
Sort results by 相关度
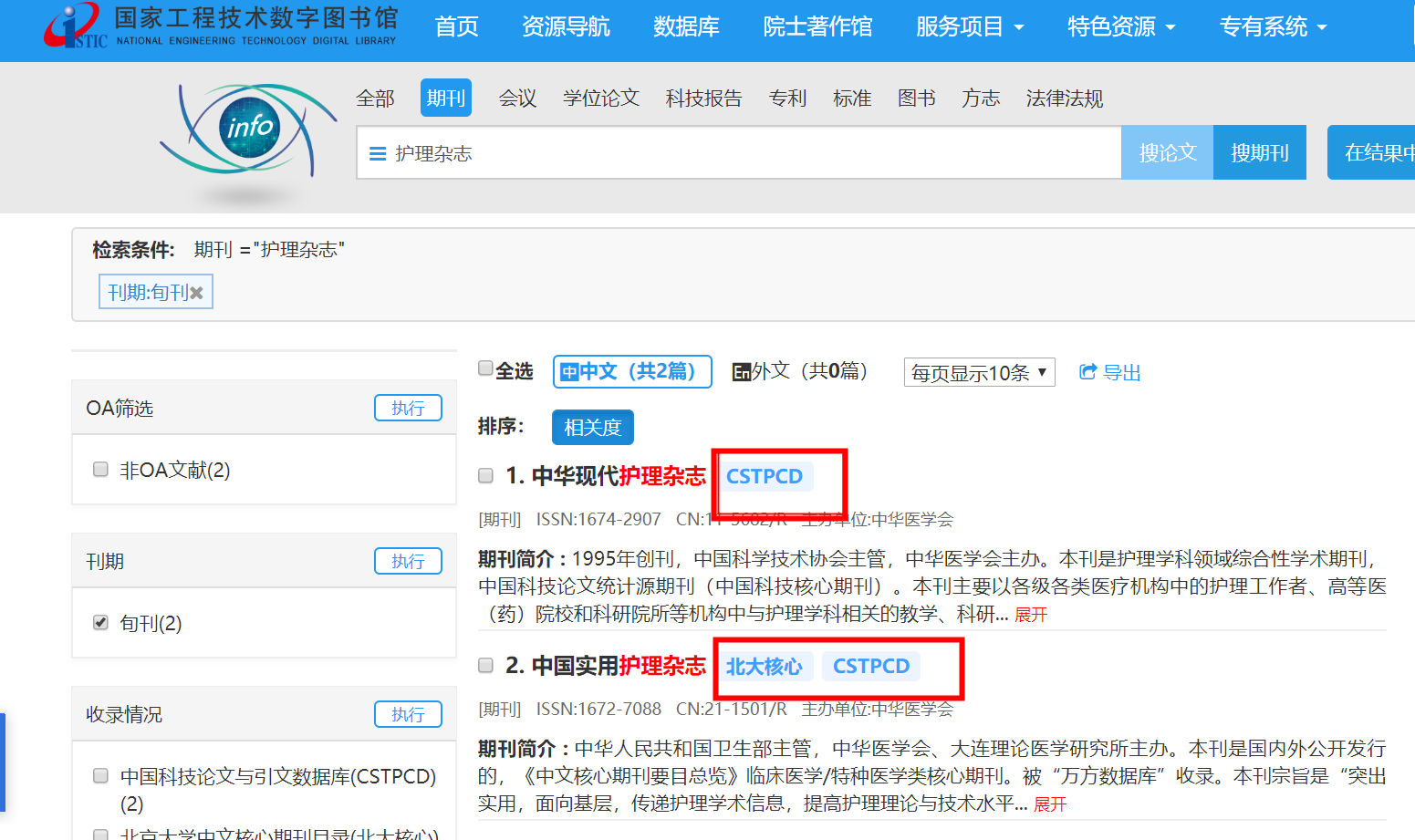(592, 427)
